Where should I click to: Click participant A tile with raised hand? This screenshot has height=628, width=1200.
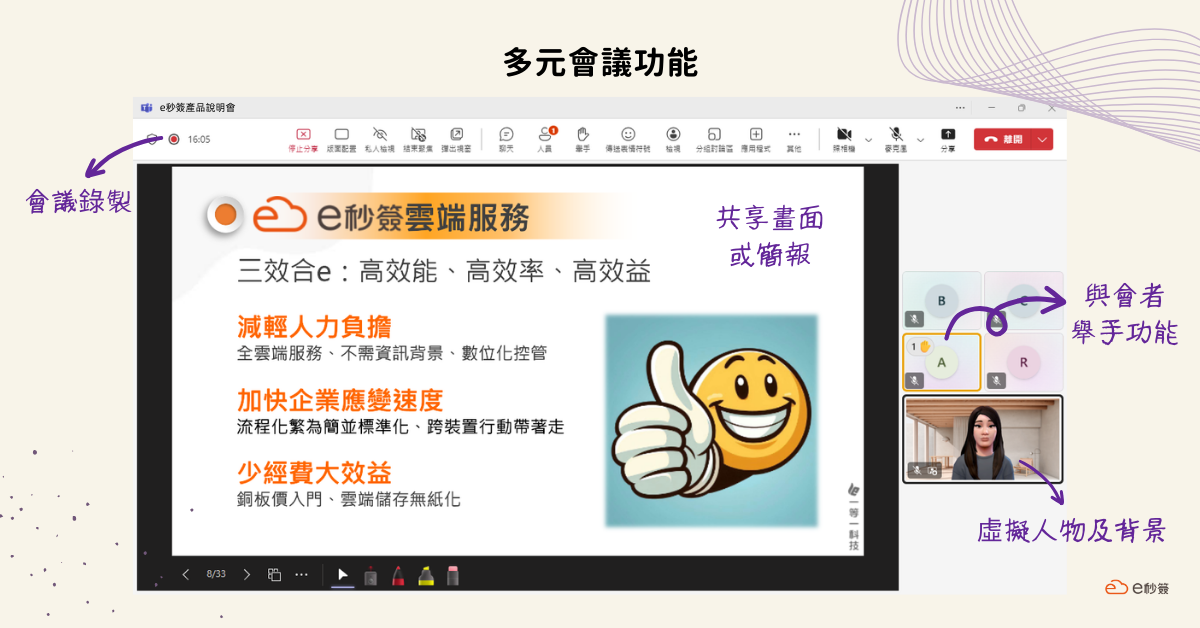[x=941, y=361]
